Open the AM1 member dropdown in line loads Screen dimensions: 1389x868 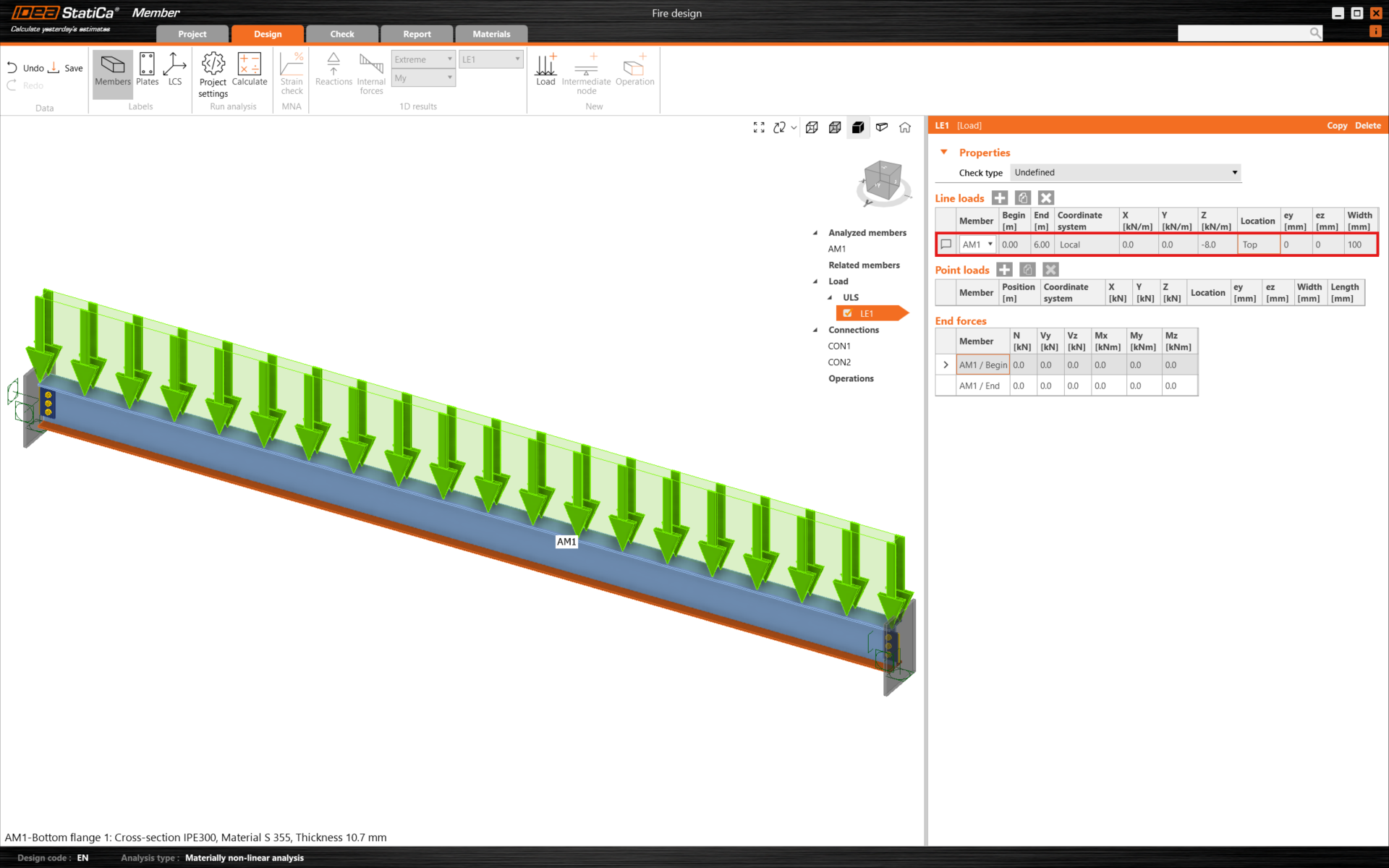click(x=978, y=244)
